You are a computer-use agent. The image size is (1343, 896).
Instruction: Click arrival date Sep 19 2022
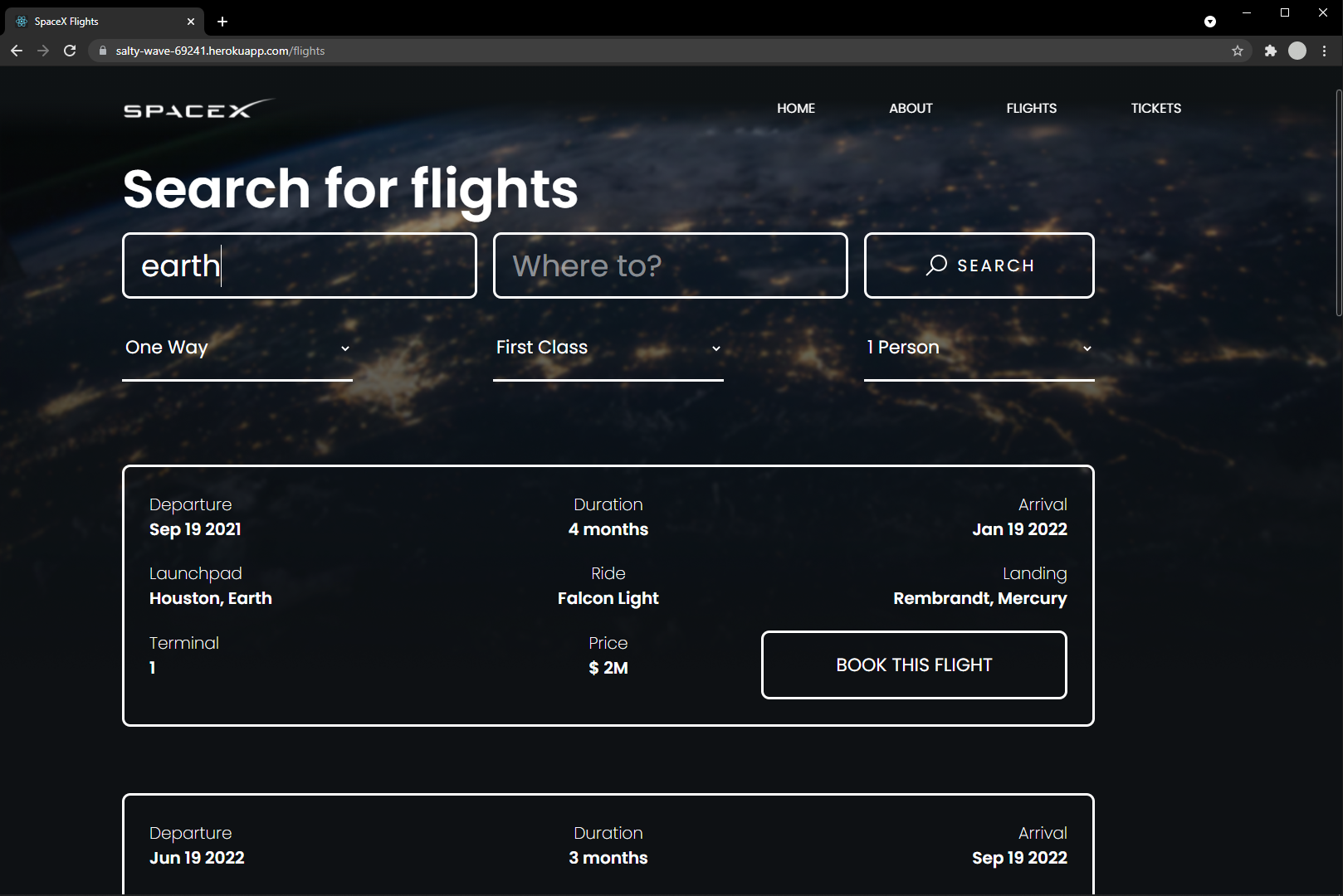coord(1020,858)
